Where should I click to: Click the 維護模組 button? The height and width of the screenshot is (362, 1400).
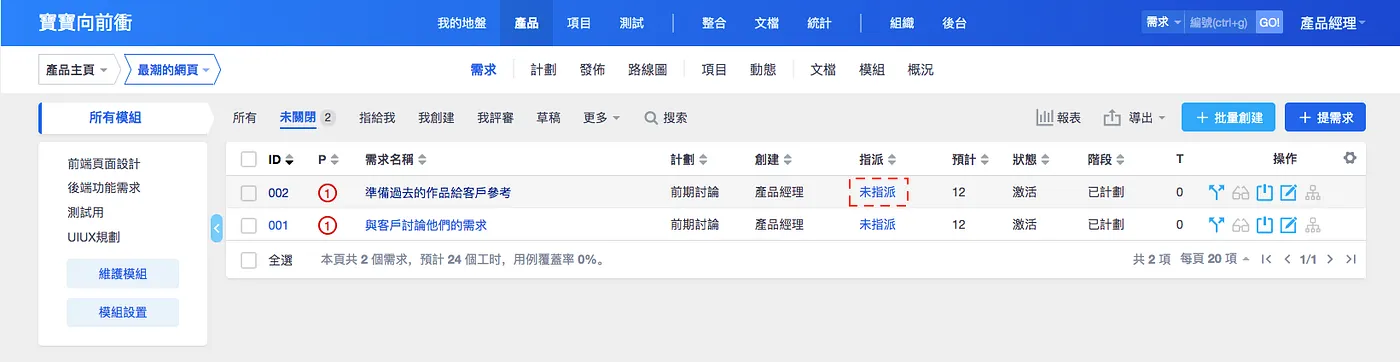pyautogui.click(x=123, y=273)
